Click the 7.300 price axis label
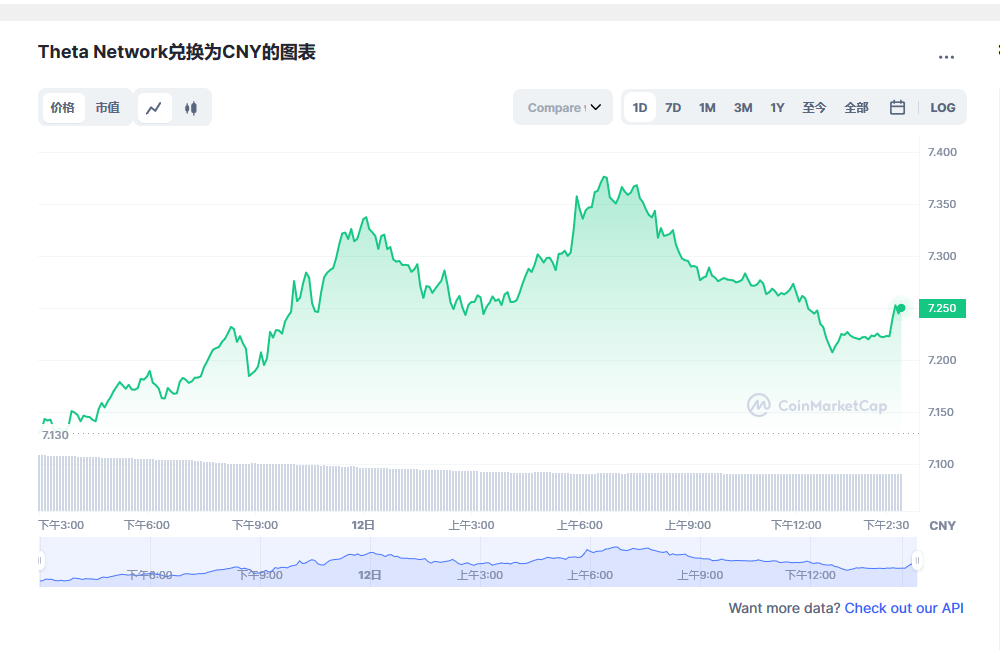 coord(942,256)
